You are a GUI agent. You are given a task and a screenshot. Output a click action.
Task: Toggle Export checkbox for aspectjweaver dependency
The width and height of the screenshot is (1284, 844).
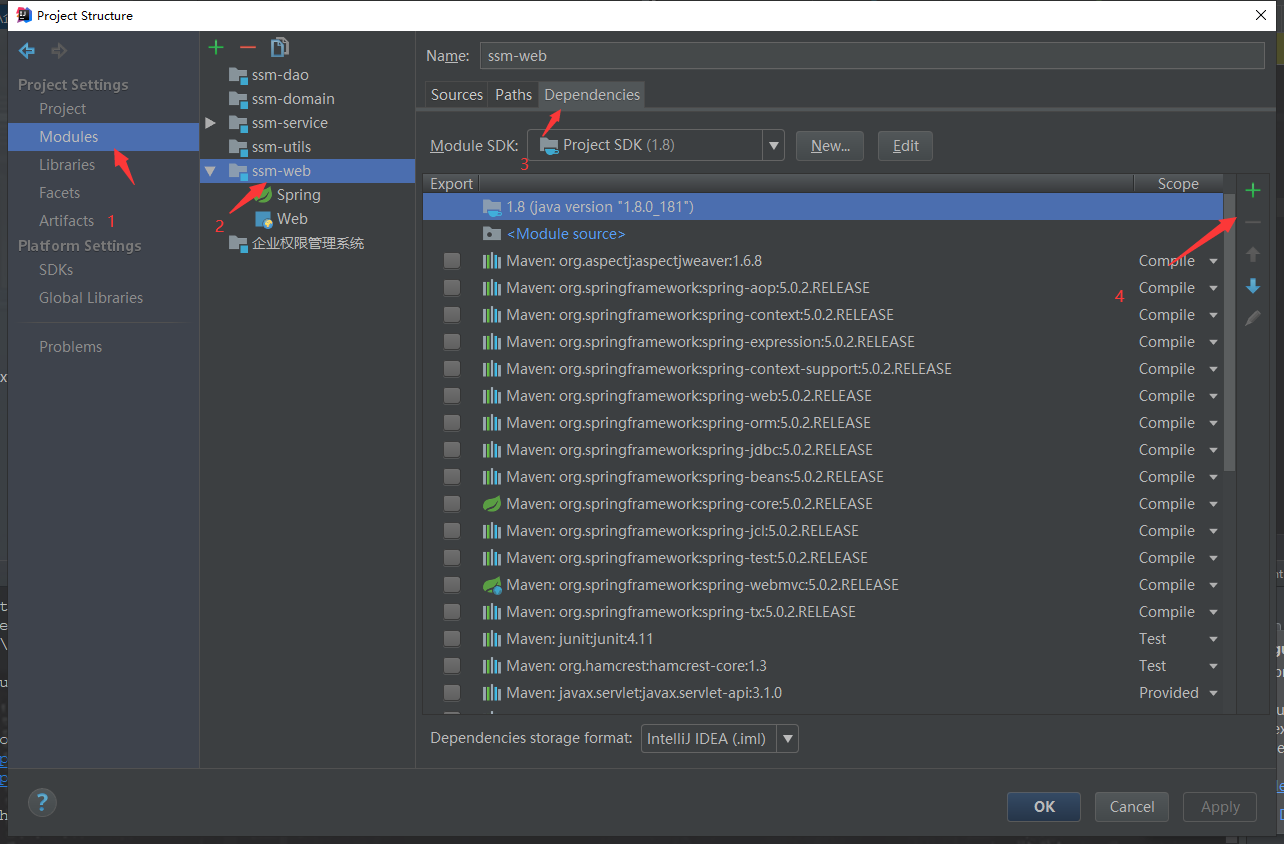click(x=451, y=260)
